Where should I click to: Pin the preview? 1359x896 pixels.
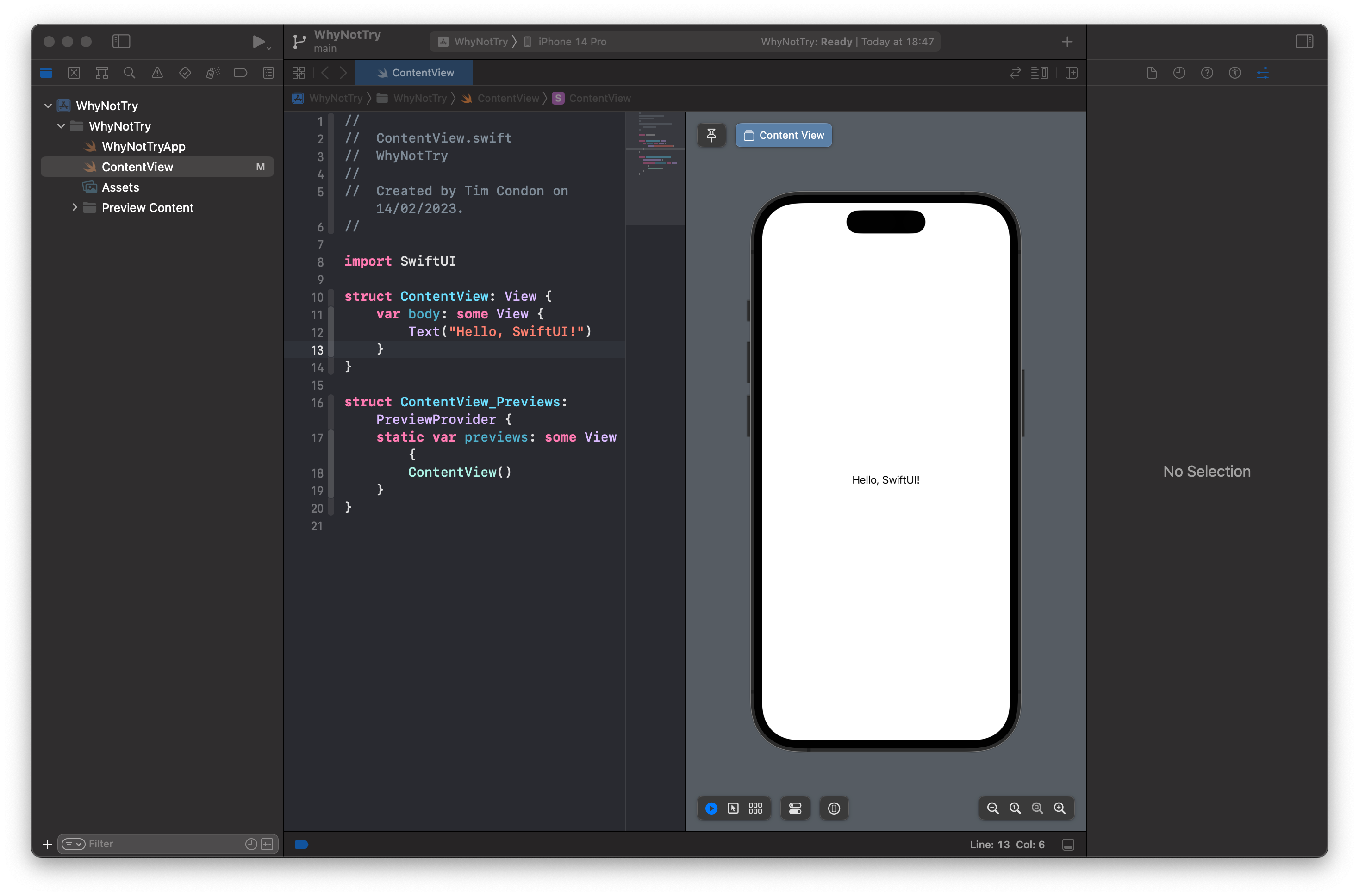(711, 135)
